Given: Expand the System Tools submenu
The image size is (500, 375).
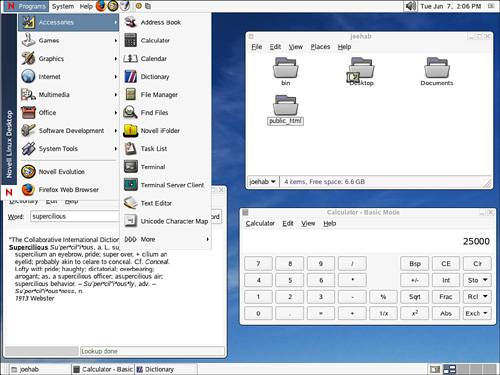Looking at the screenshot, I should point(68,149).
